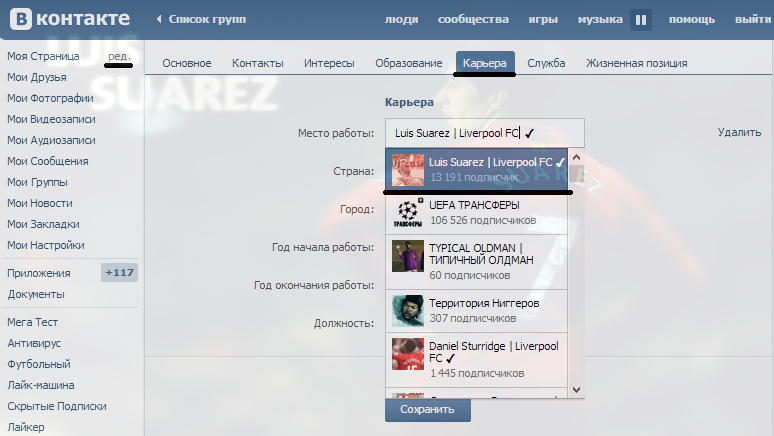Open помощь in the top menu
Viewport: 774px width, 436px height.
pos(692,19)
